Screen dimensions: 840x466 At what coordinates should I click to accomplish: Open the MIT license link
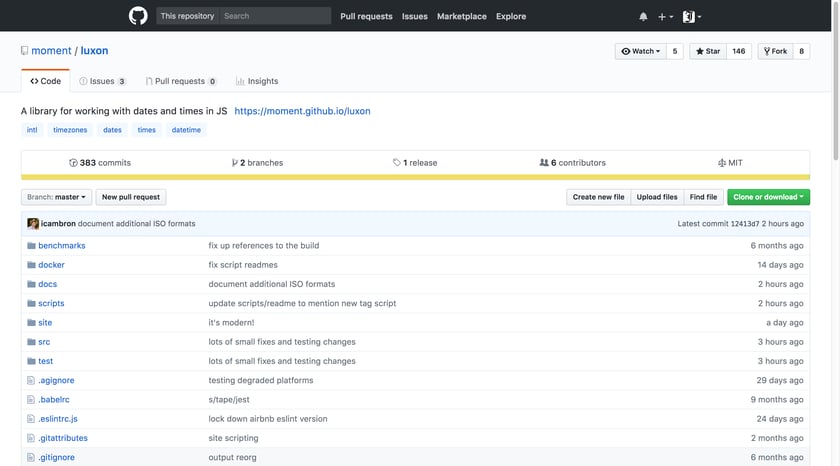(730, 163)
